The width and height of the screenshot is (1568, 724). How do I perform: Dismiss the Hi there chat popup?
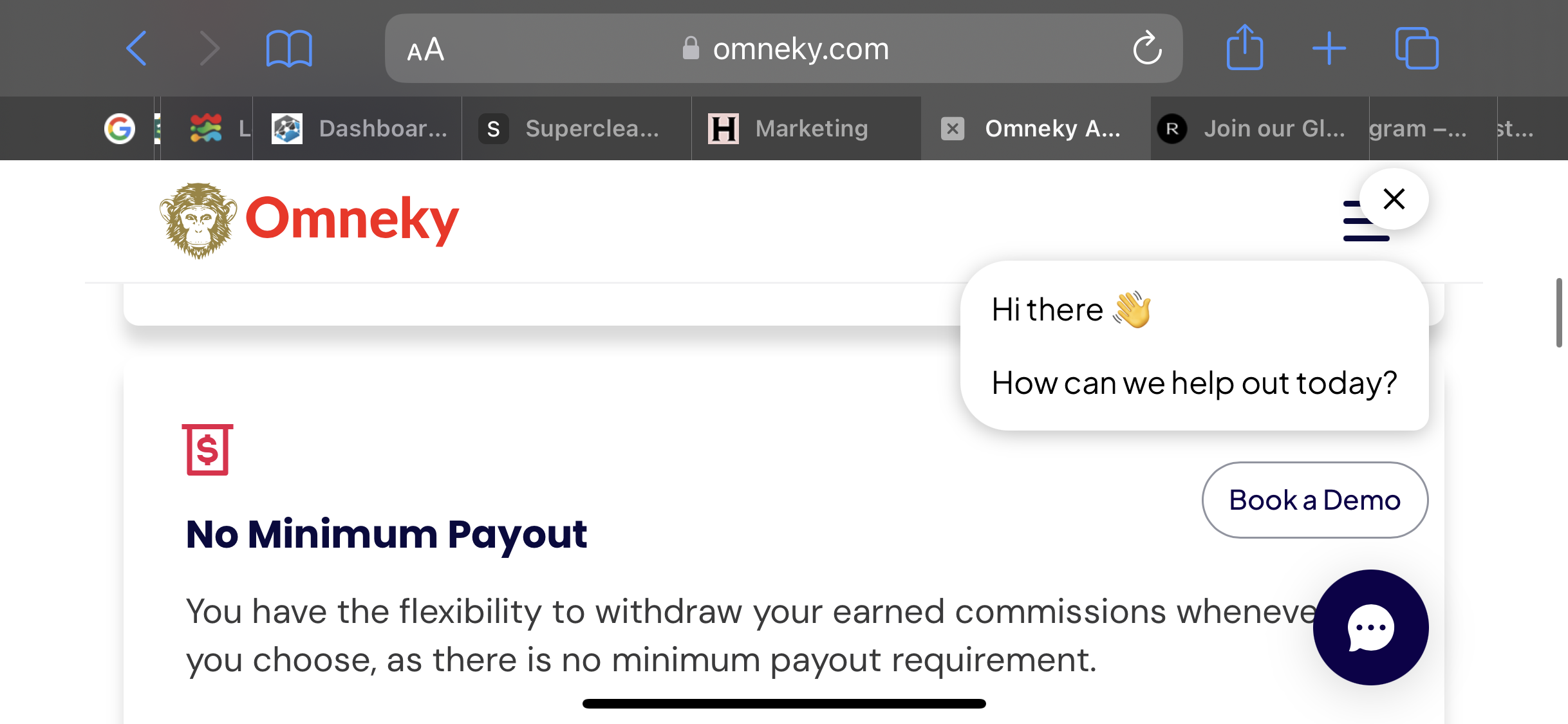click(1394, 199)
